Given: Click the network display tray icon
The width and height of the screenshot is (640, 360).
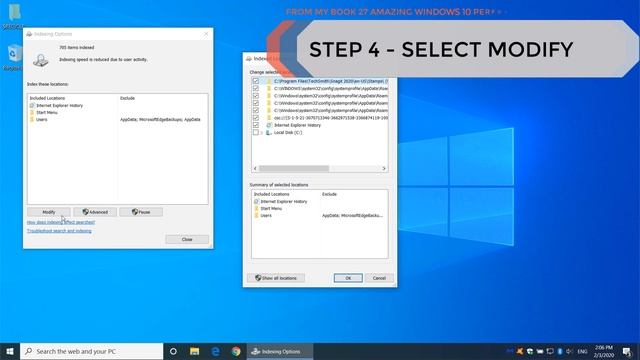Looking at the screenshot, I should click(x=550, y=351).
